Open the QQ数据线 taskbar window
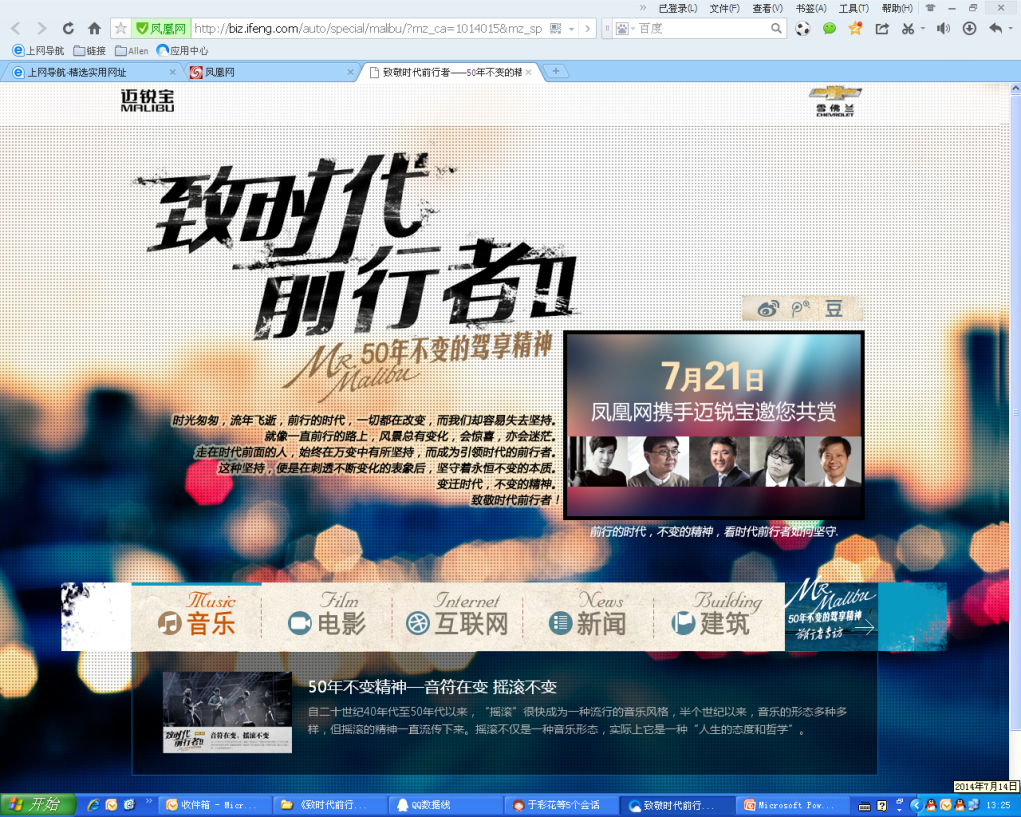The image size is (1021, 817). click(445, 805)
